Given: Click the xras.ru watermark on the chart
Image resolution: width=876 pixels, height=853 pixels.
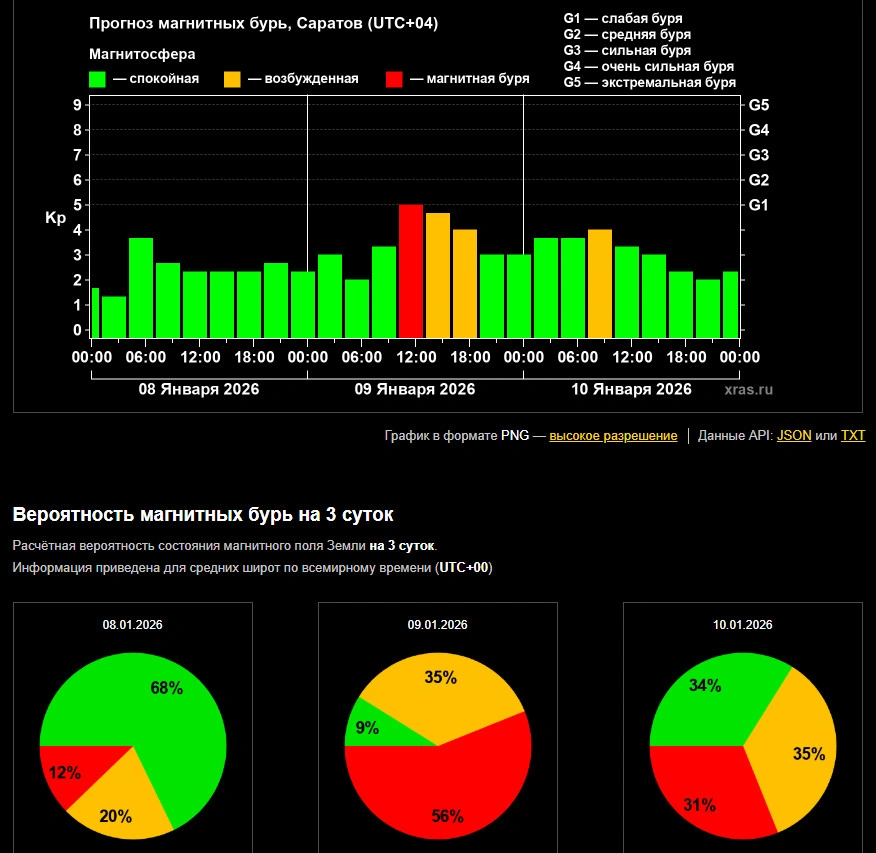Looking at the screenshot, I should [749, 390].
